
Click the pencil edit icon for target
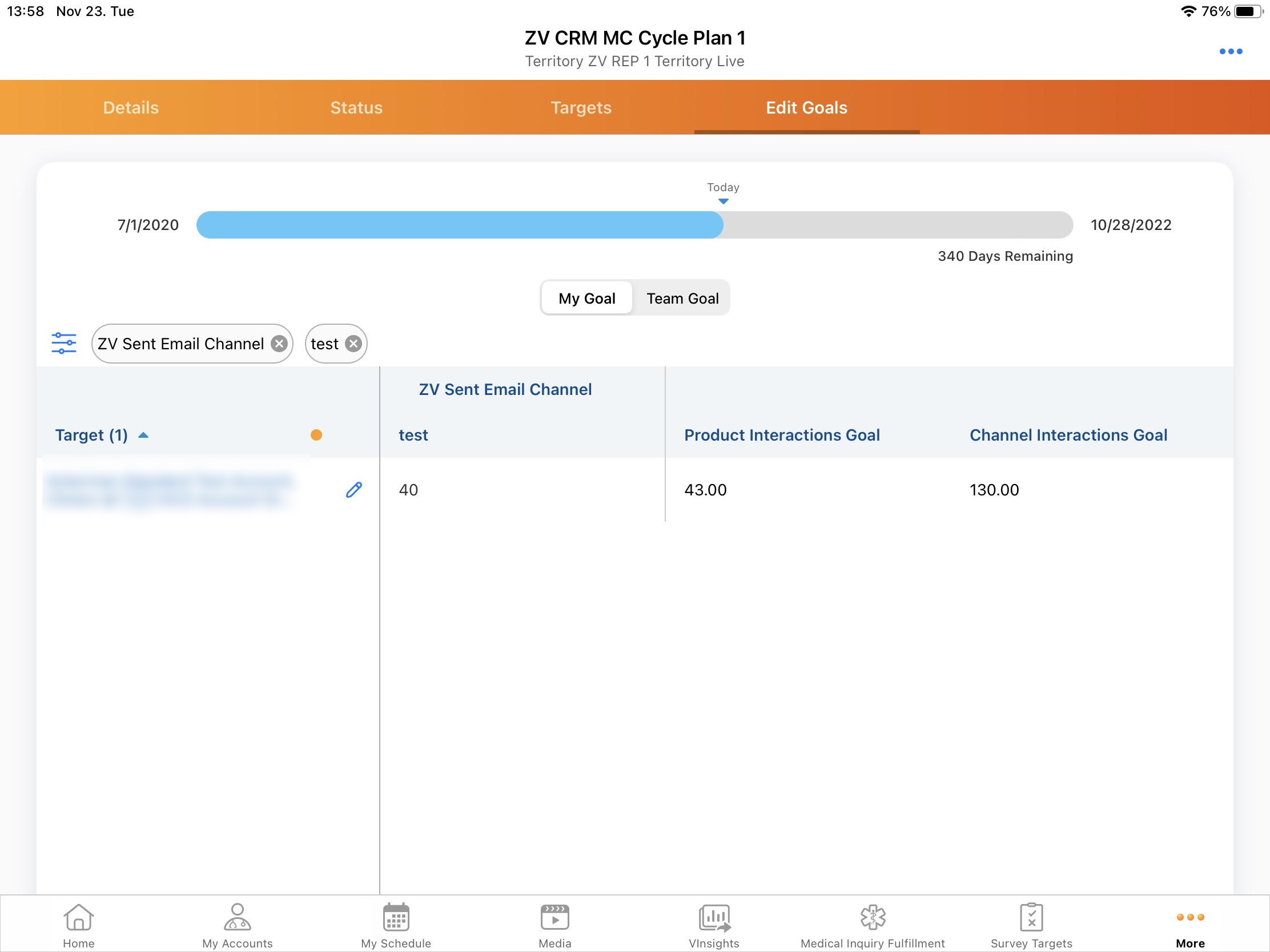pos(353,490)
